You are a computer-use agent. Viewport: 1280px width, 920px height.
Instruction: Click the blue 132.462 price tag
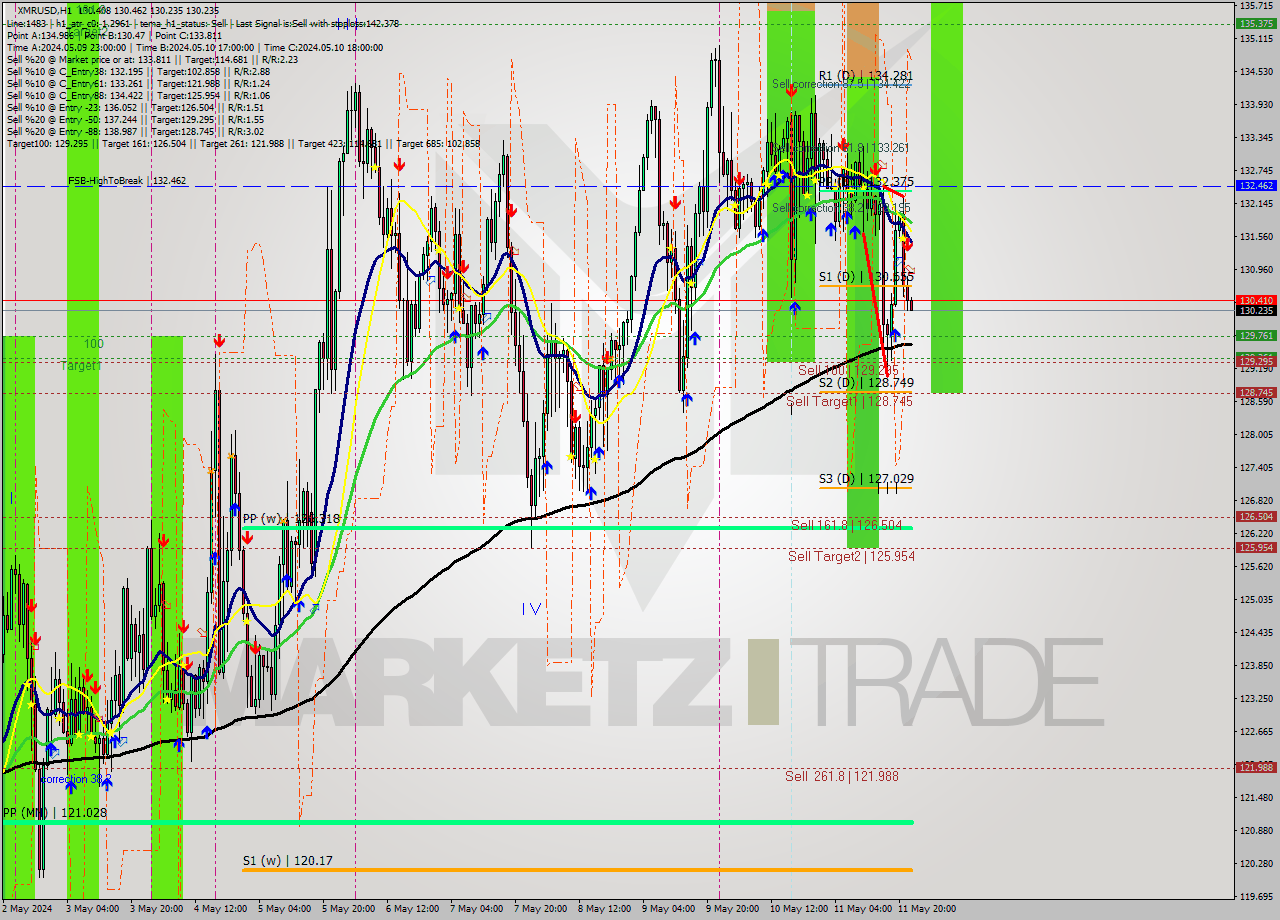(x=1255, y=186)
